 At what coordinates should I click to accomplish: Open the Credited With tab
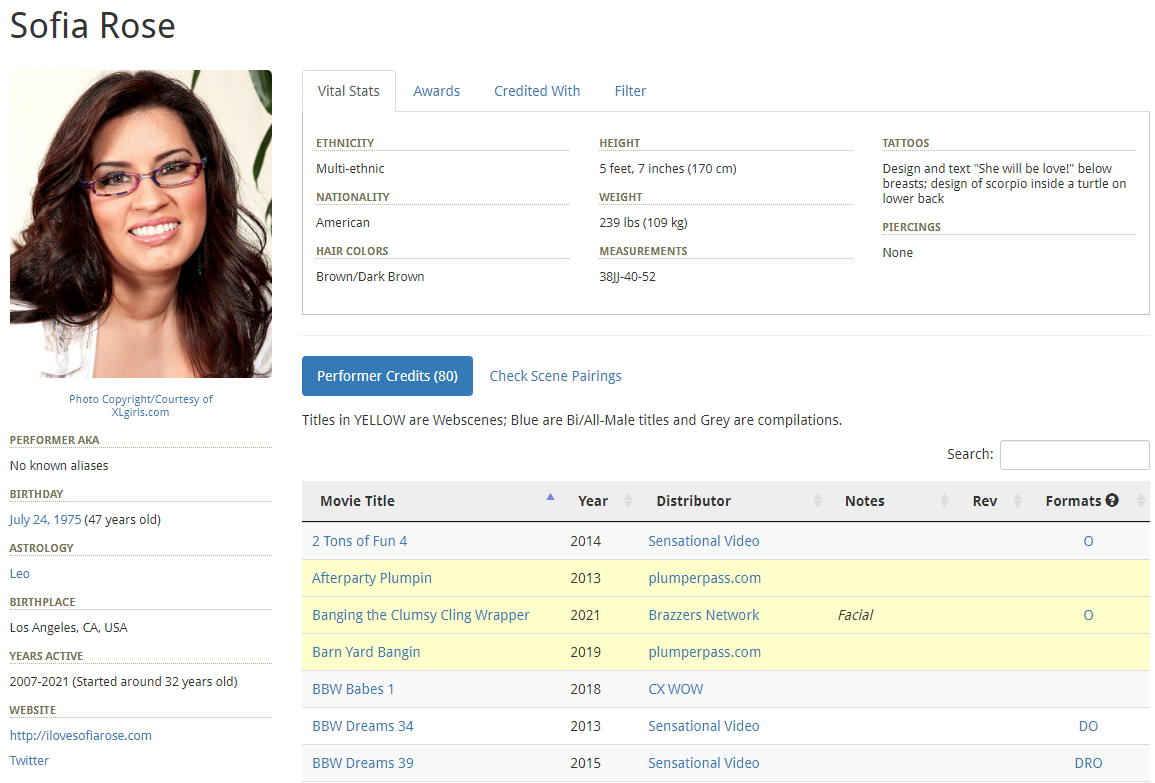(x=537, y=91)
